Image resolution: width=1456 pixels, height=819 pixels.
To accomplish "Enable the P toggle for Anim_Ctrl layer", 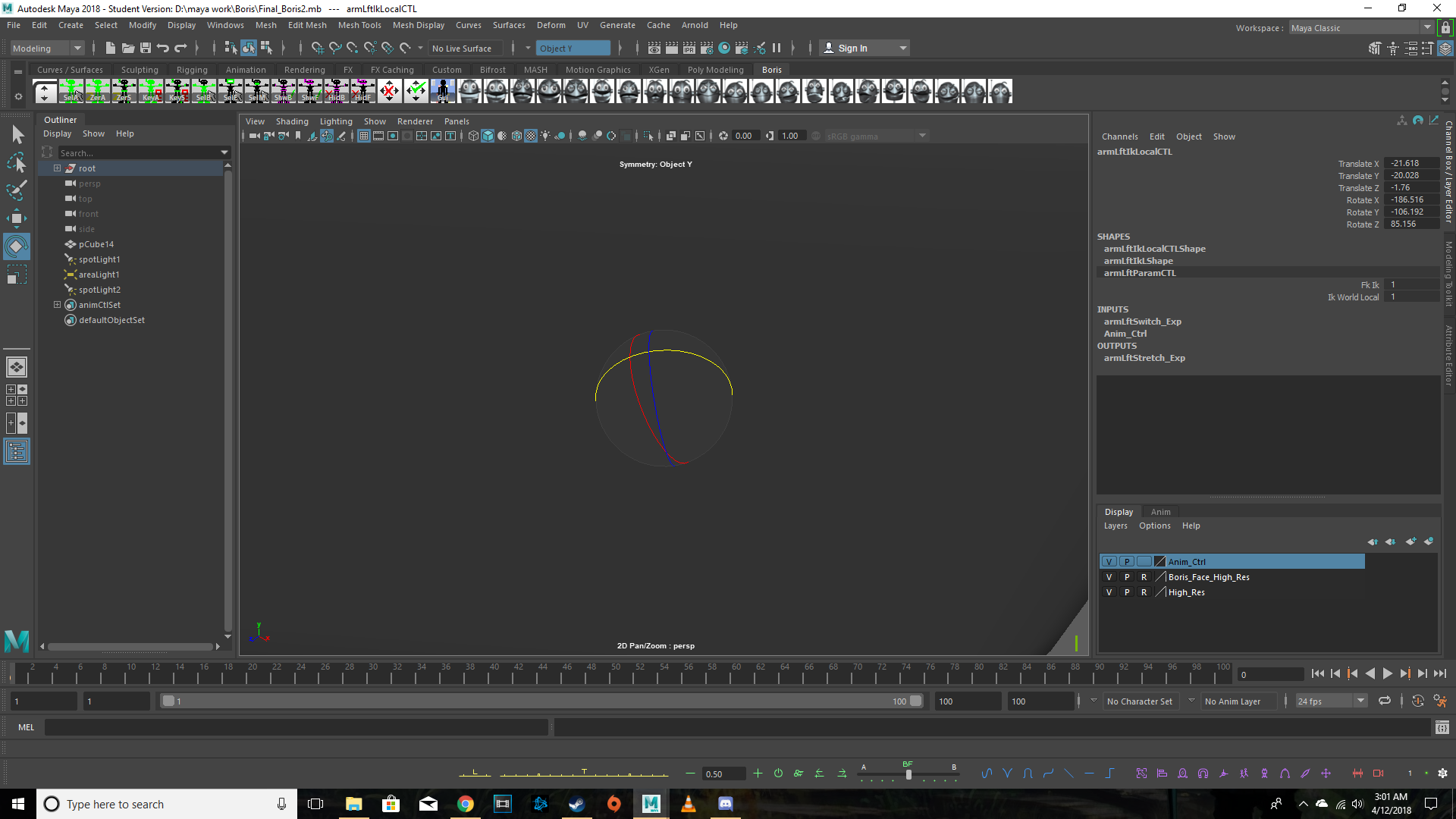I will pos(1127,561).
